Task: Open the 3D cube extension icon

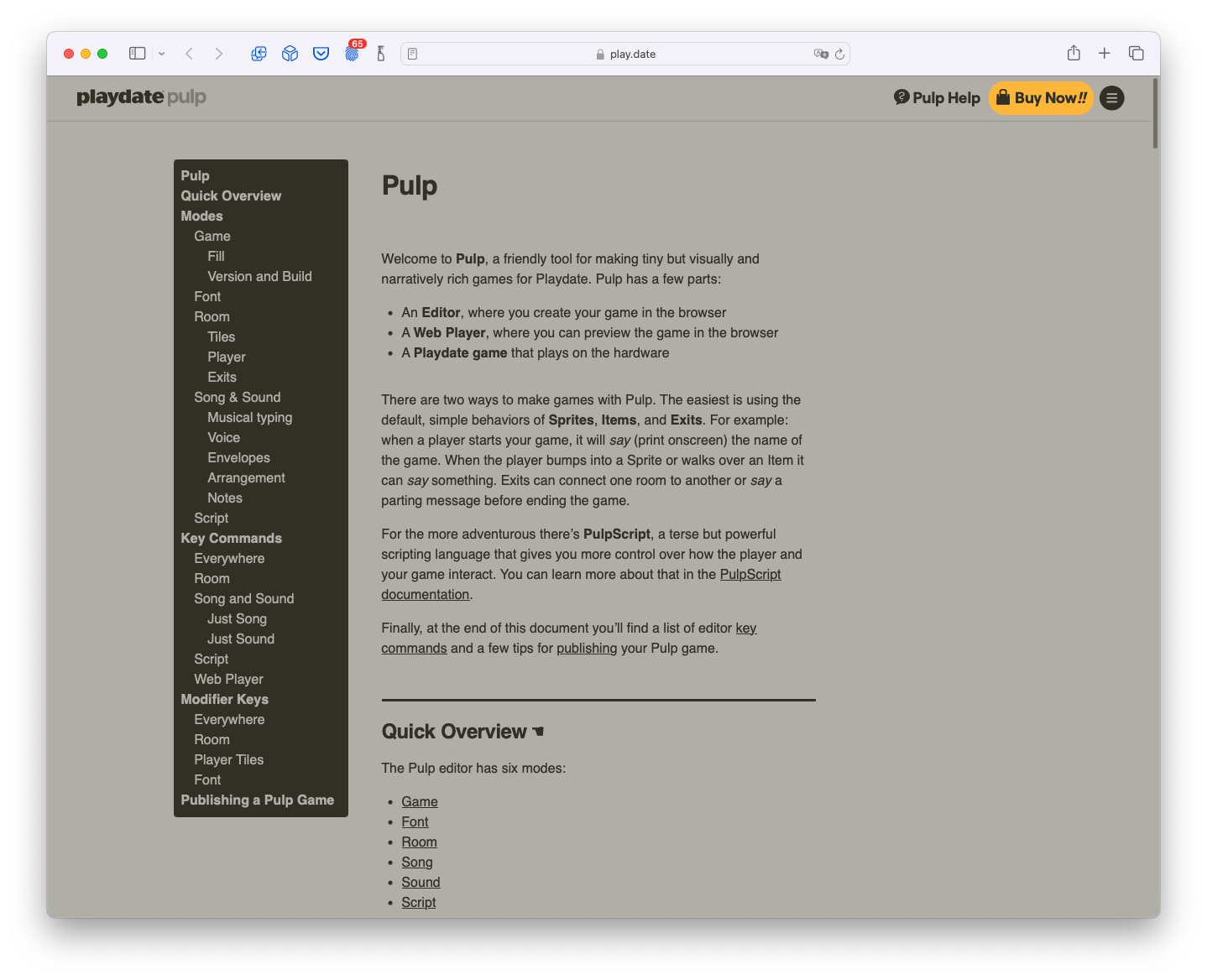Action: click(290, 54)
